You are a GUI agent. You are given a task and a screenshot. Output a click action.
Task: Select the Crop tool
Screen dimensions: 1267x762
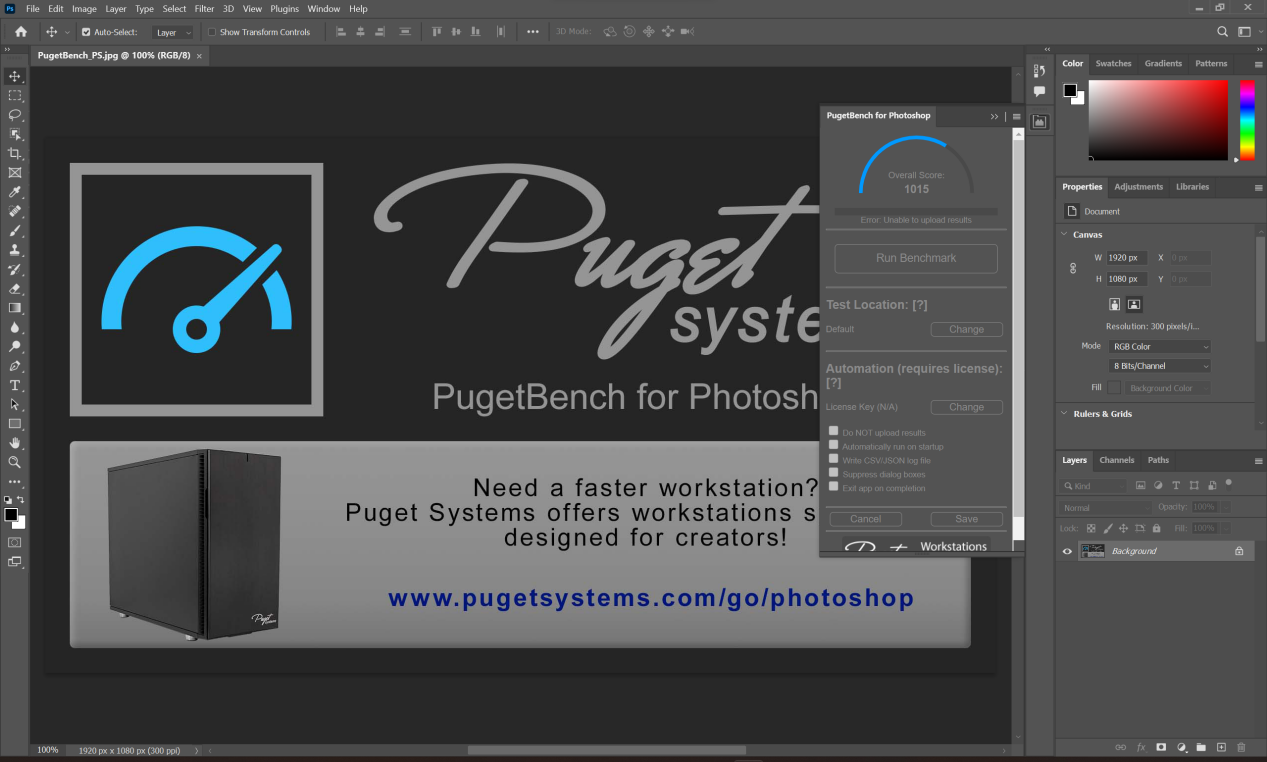[x=15, y=153]
